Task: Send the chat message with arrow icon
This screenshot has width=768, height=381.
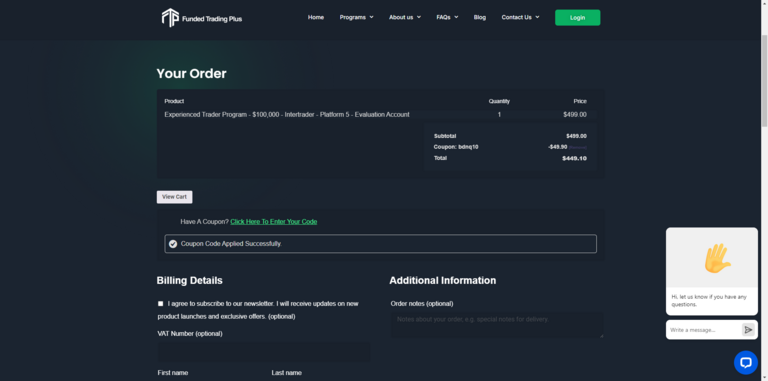Action: click(x=748, y=330)
